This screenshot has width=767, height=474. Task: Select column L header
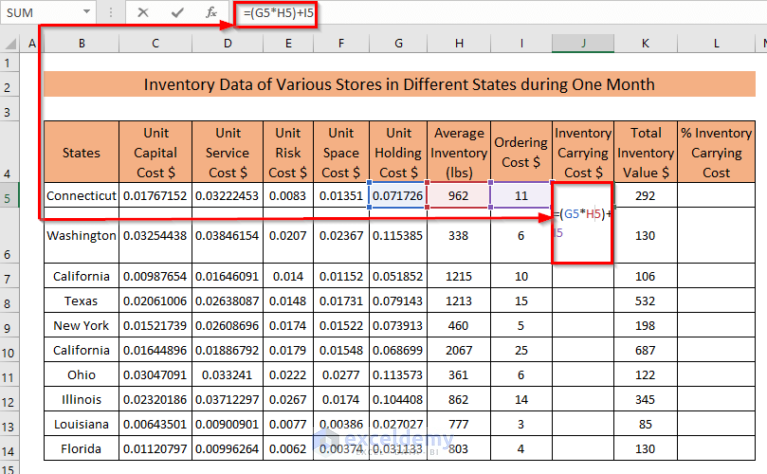[x=716, y=44]
